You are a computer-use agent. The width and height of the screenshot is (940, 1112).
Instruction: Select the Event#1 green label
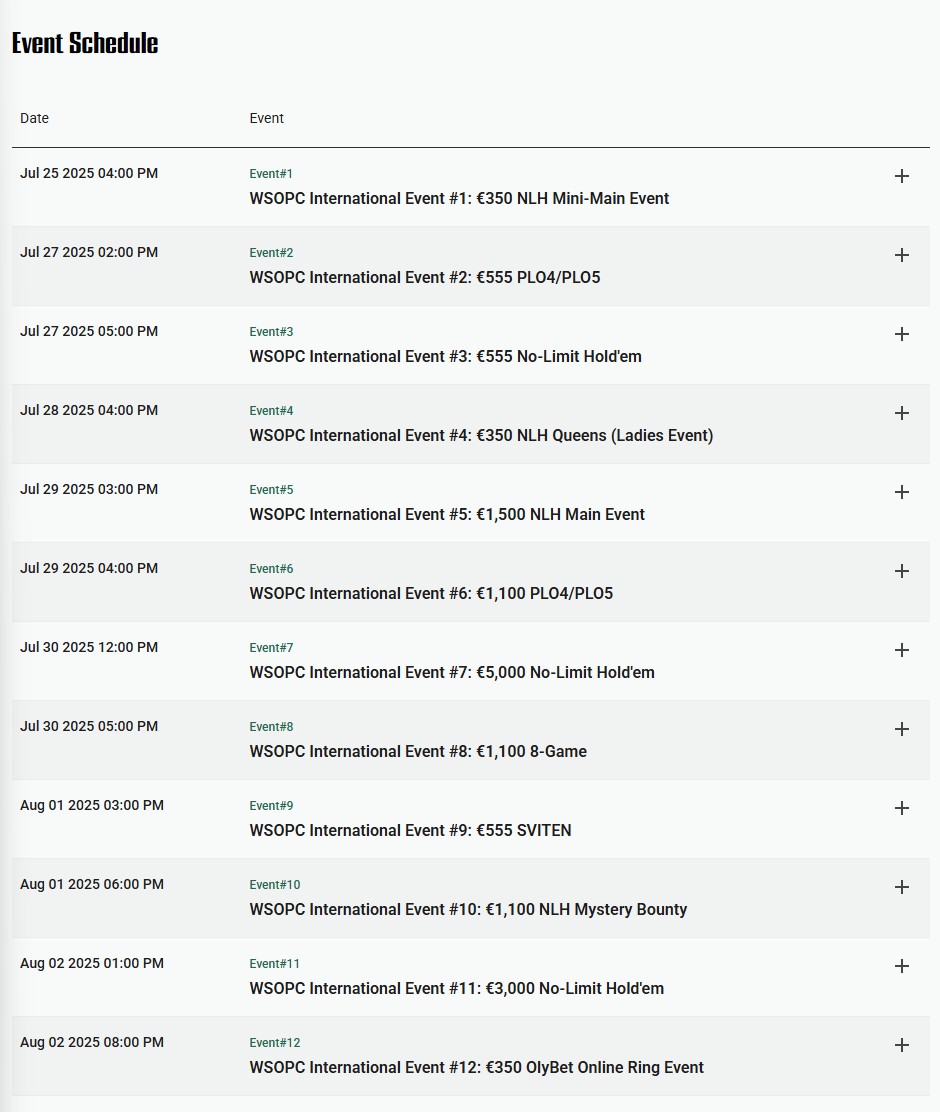click(x=271, y=174)
